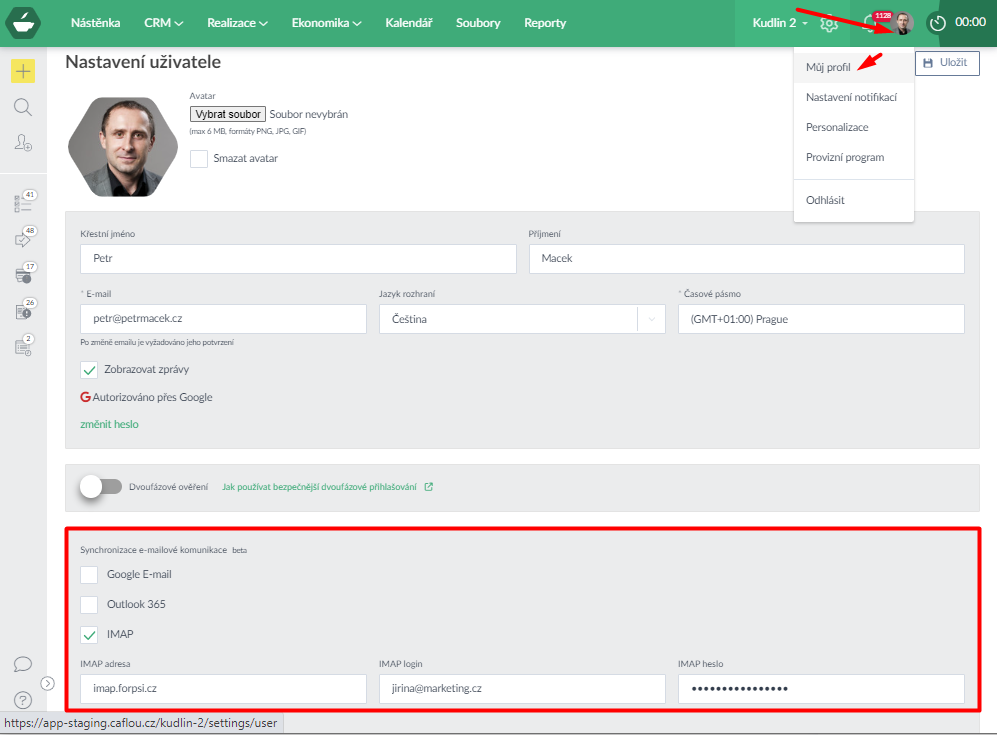Screen dimensions: 997x735
Task: Open the chat bubble icon in the sidebar
Action: (22, 664)
